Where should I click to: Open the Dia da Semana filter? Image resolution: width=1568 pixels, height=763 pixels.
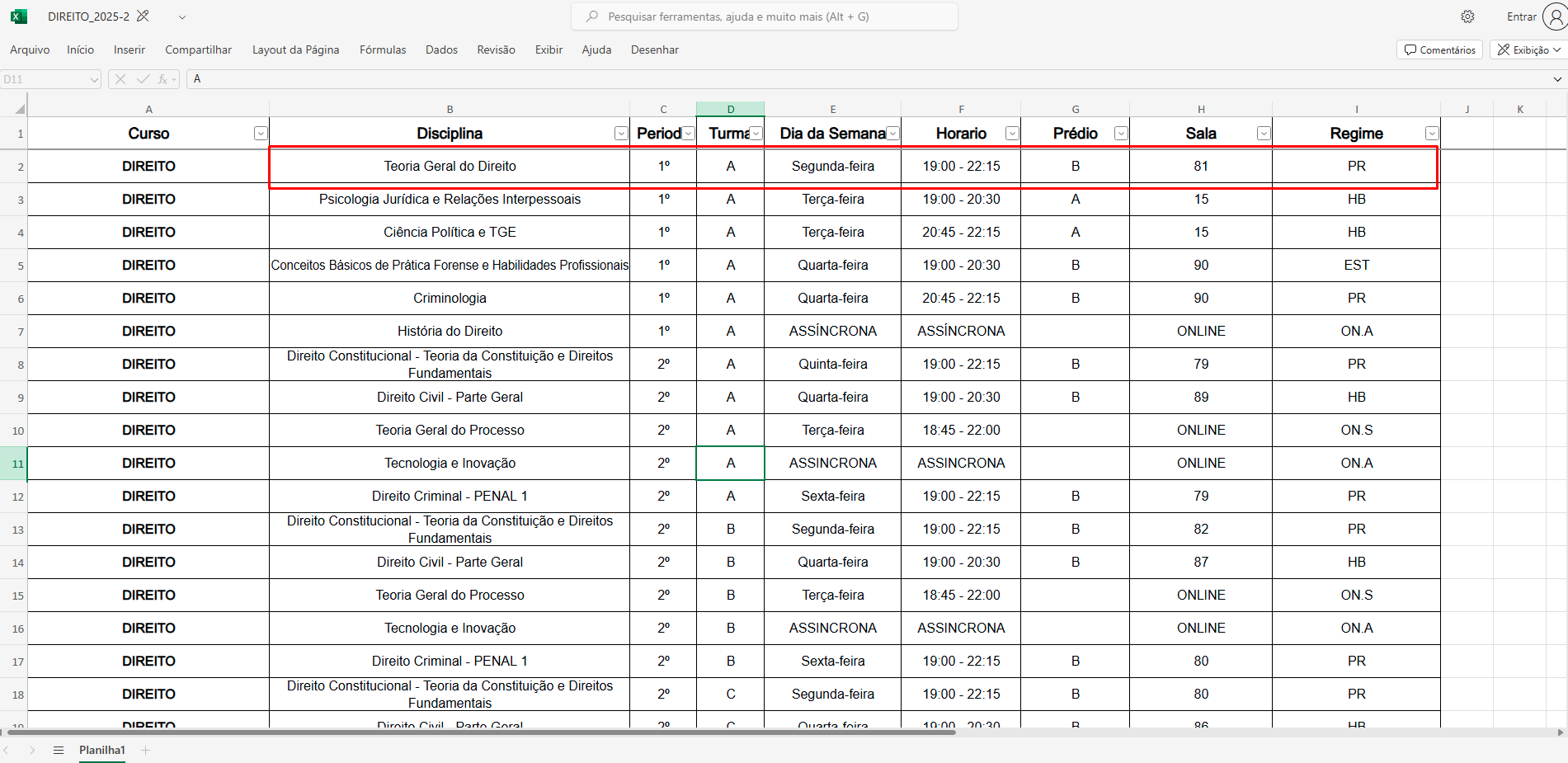[x=892, y=134]
